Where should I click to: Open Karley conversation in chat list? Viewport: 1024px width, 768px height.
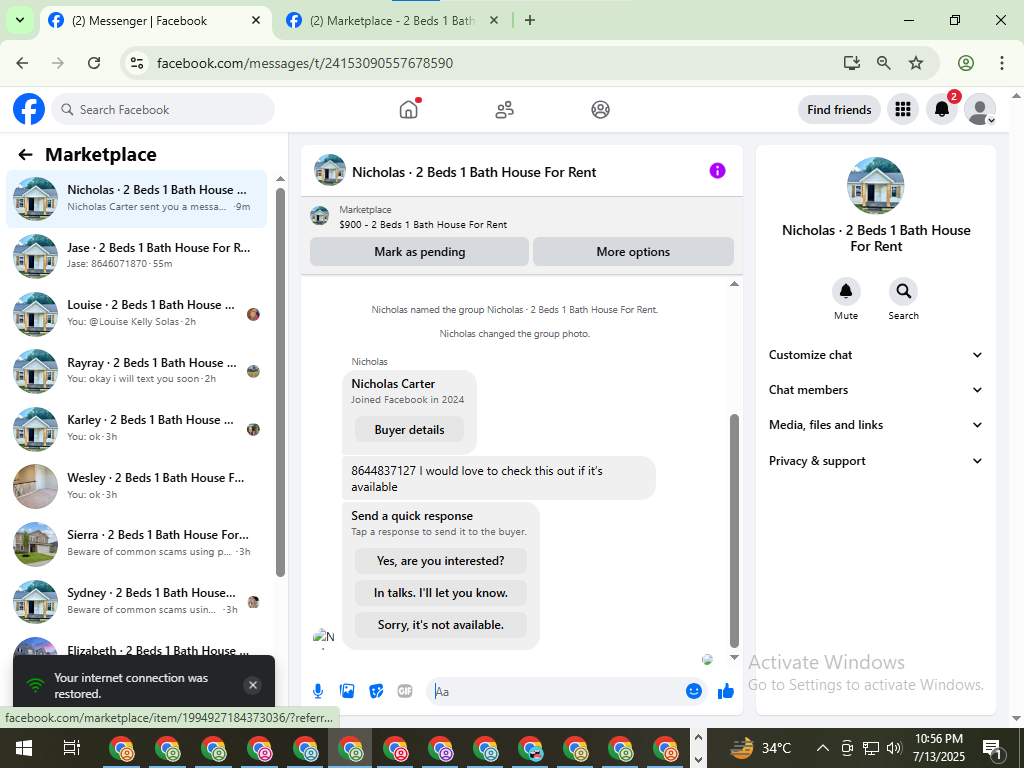click(136, 428)
